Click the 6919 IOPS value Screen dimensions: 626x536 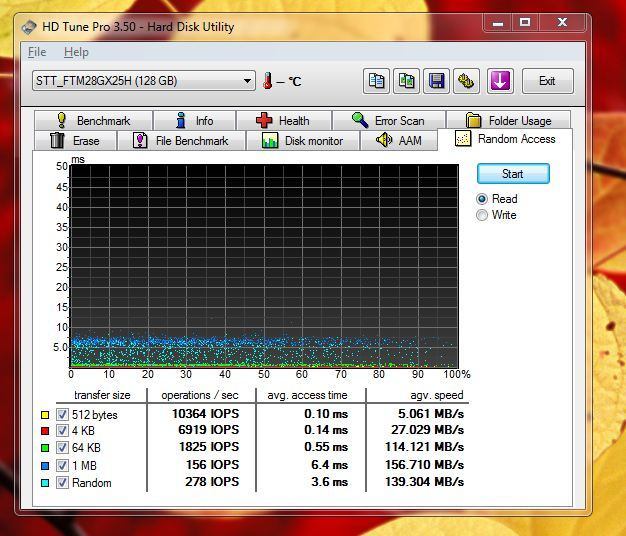point(209,430)
